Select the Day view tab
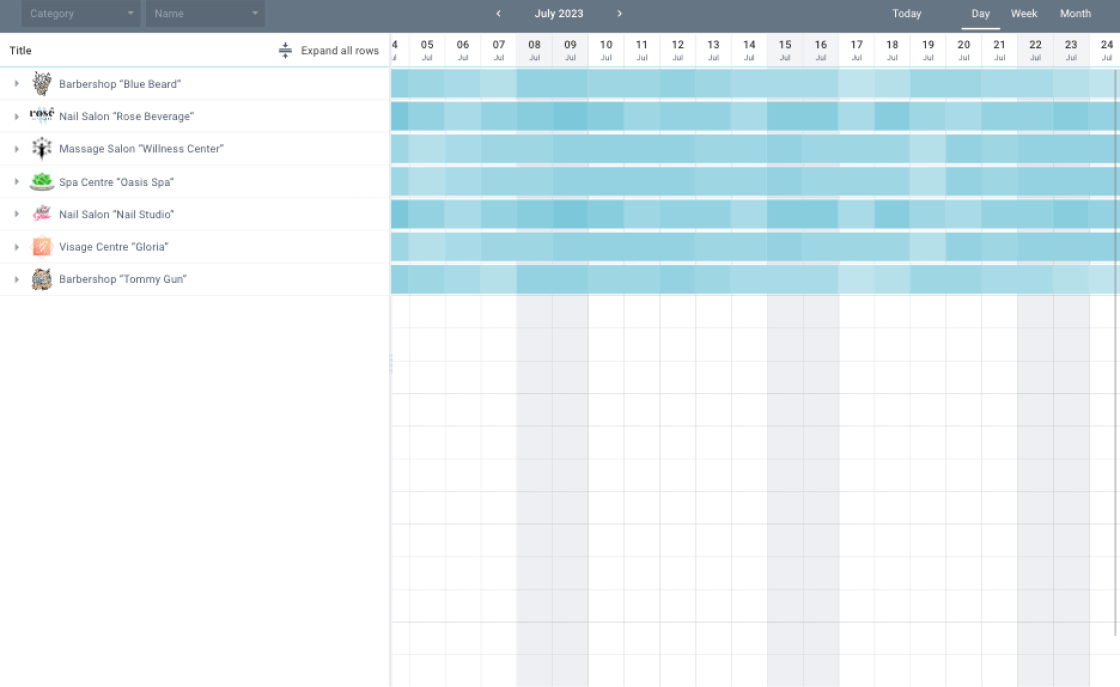The width and height of the screenshot is (1120, 687). tap(980, 13)
